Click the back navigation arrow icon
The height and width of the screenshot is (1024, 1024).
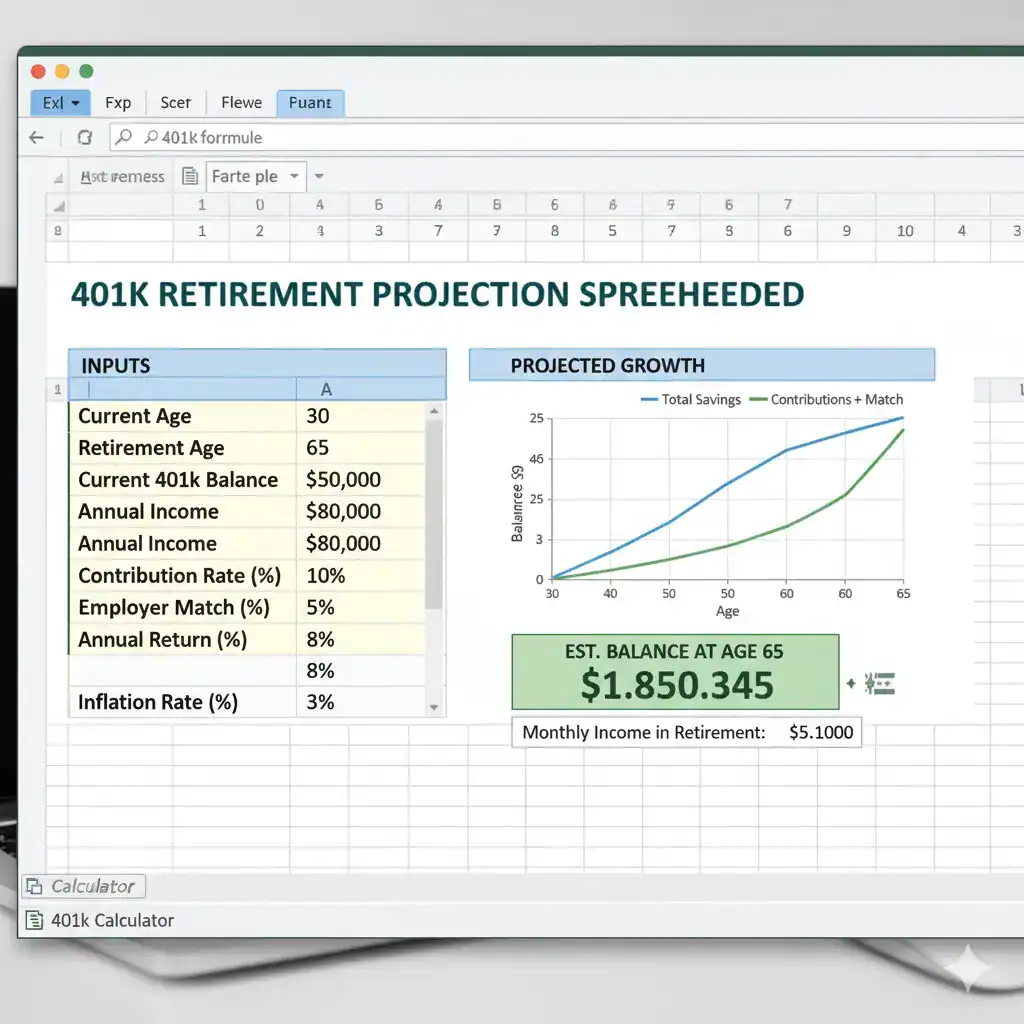(36, 137)
